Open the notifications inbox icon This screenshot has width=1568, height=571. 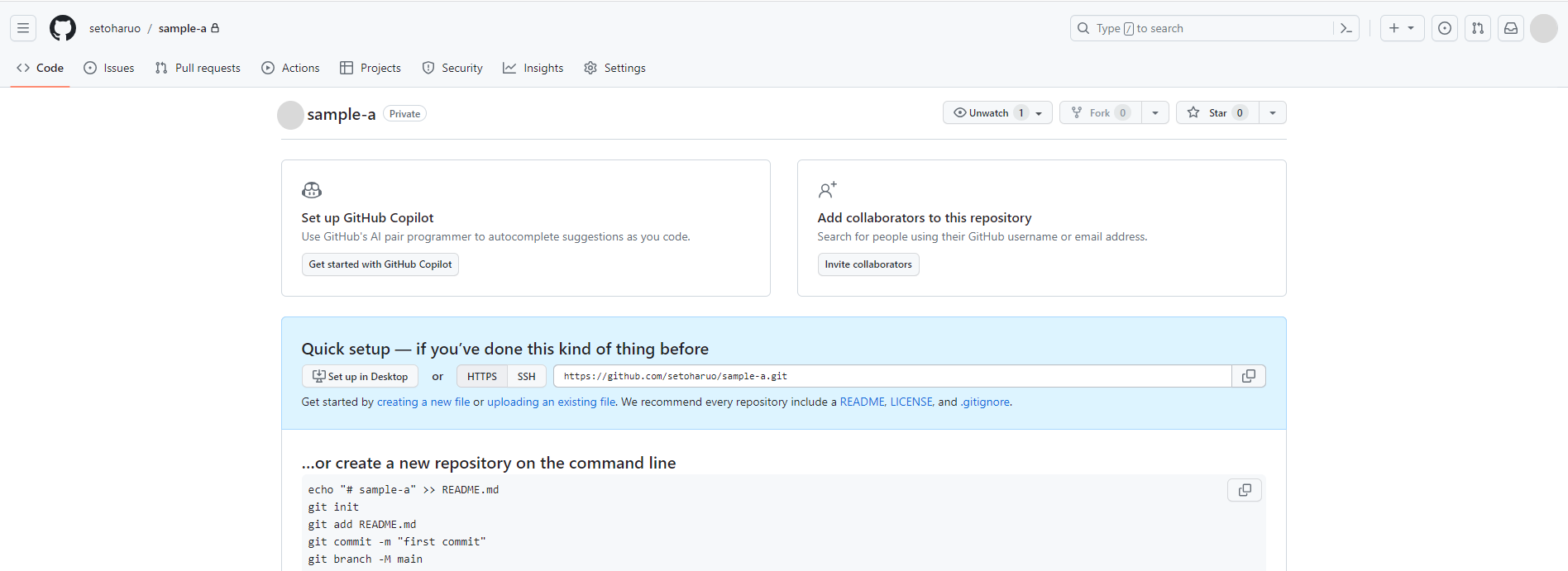click(x=1511, y=28)
